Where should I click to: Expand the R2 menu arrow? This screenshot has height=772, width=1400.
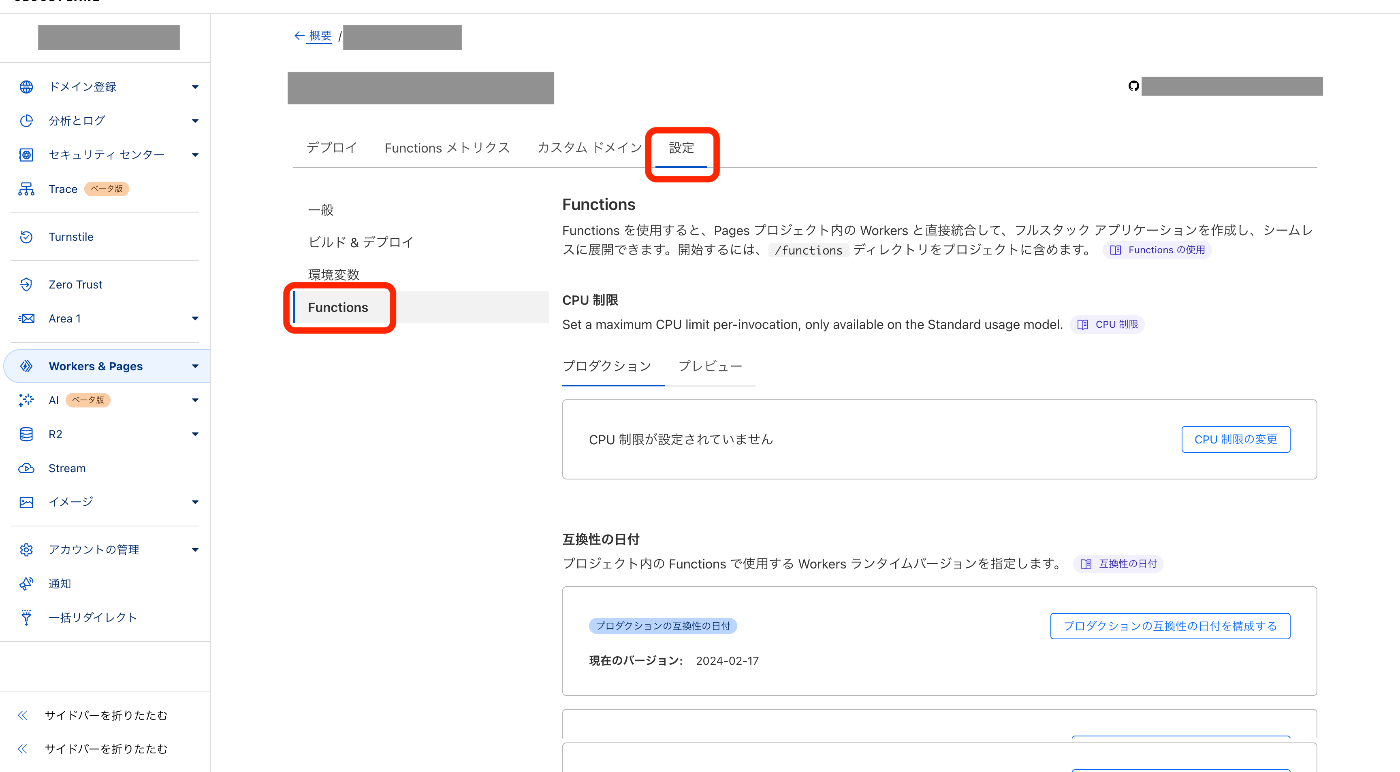(195, 434)
